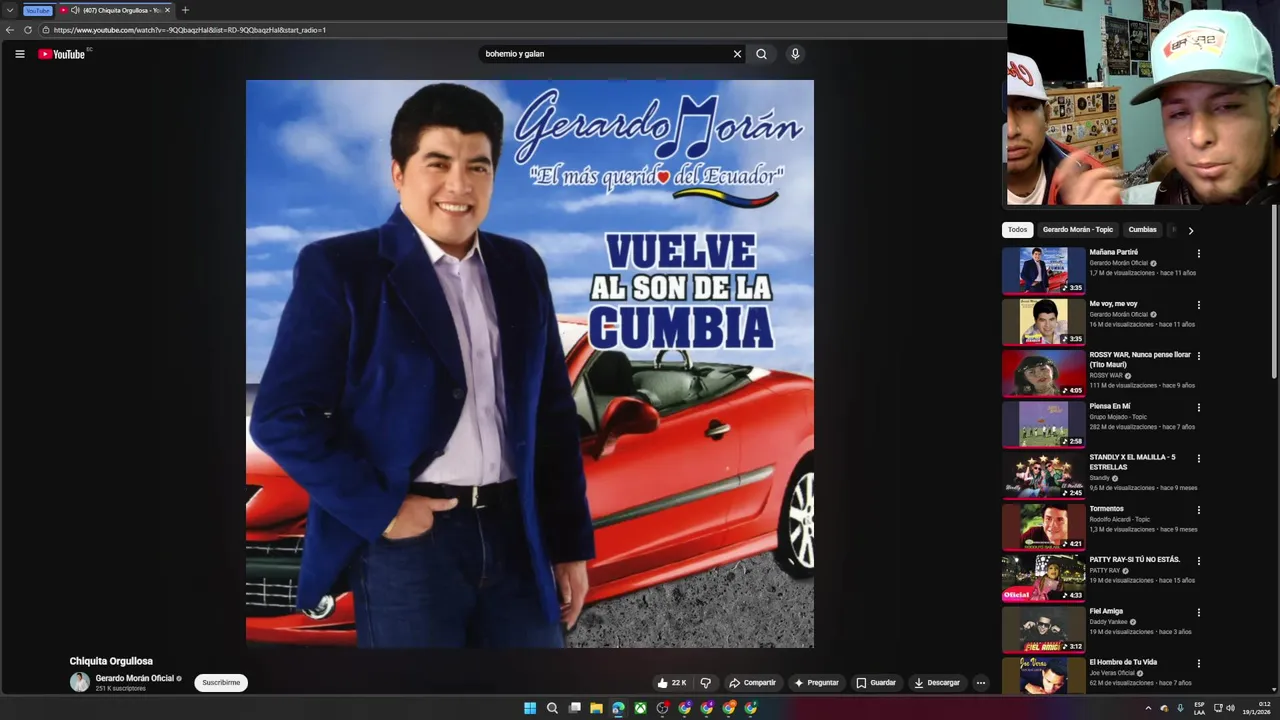This screenshot has width=1280, height=720.
Task: Open the Gerardo Morán Oficial channel avatar
Action: click(x=80, y=682)
